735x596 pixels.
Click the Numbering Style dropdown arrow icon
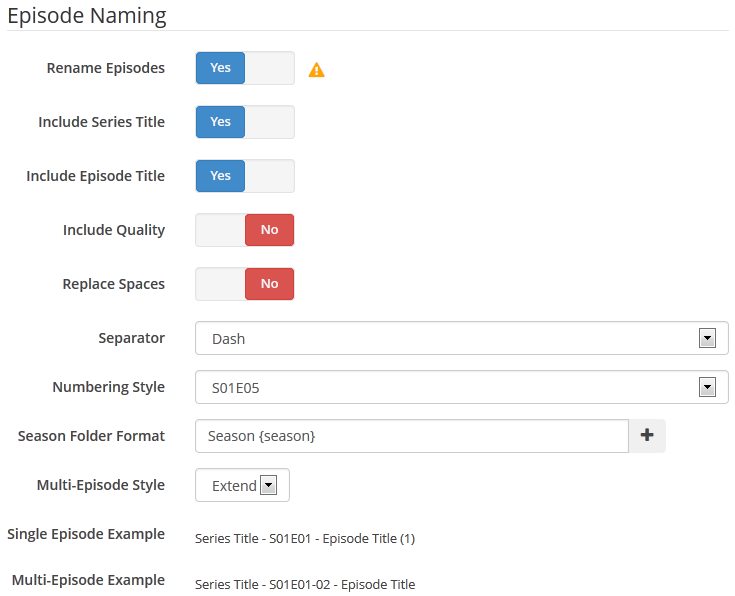pyautogui.click(x=707, y=387)
